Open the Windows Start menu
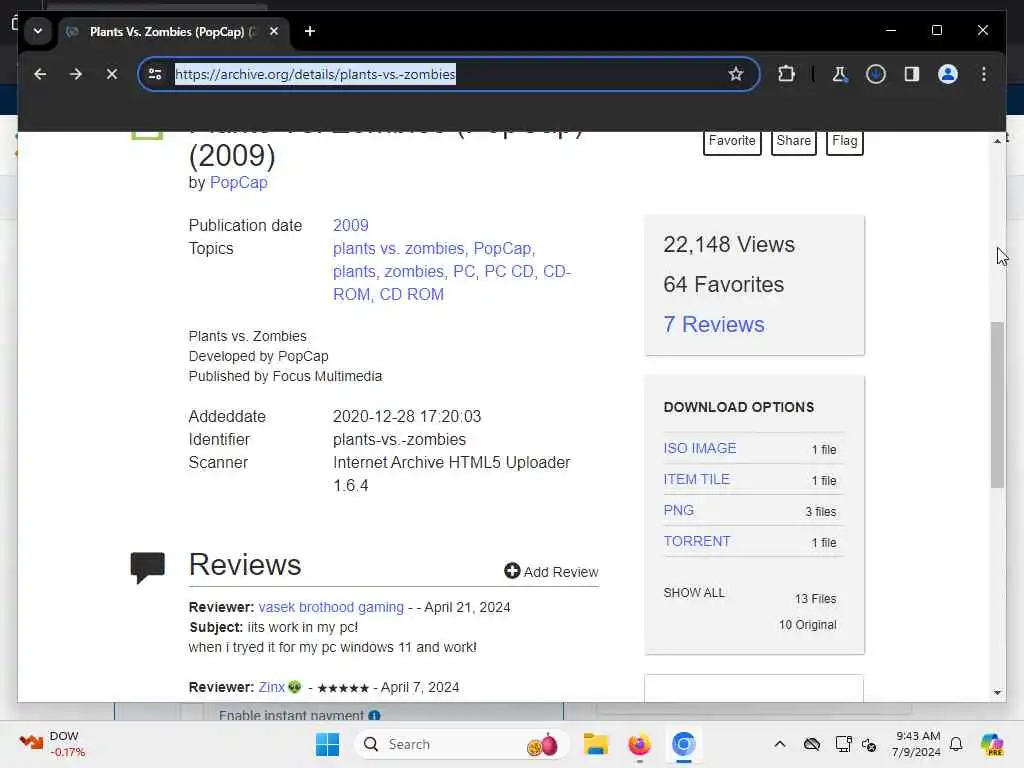 [327, 744]
